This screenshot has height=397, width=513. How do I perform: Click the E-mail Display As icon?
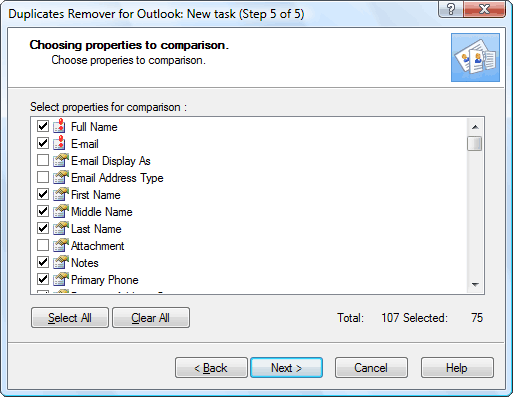(x=61, y=160)
